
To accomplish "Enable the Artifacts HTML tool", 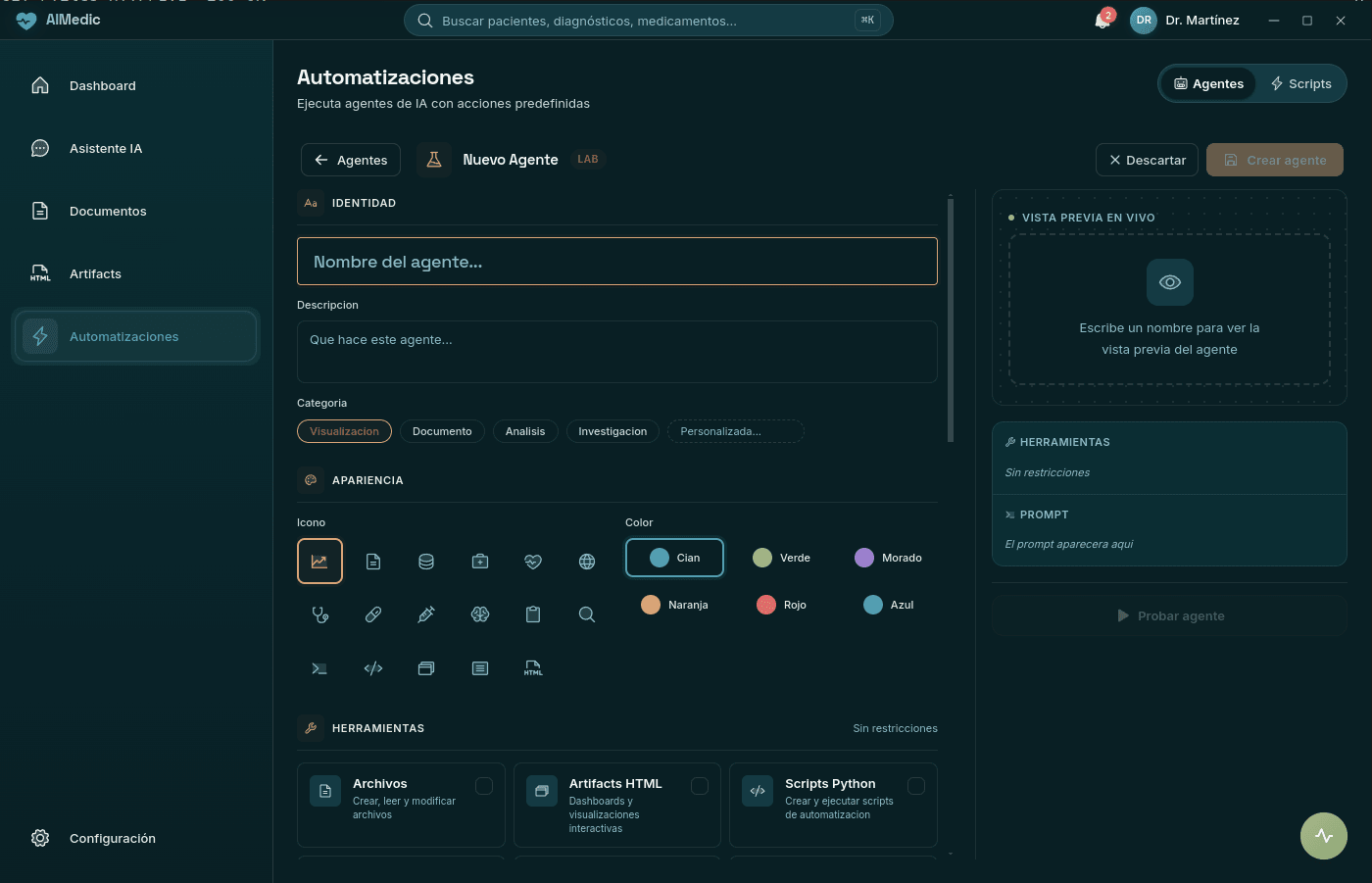I will click(700, 785).
